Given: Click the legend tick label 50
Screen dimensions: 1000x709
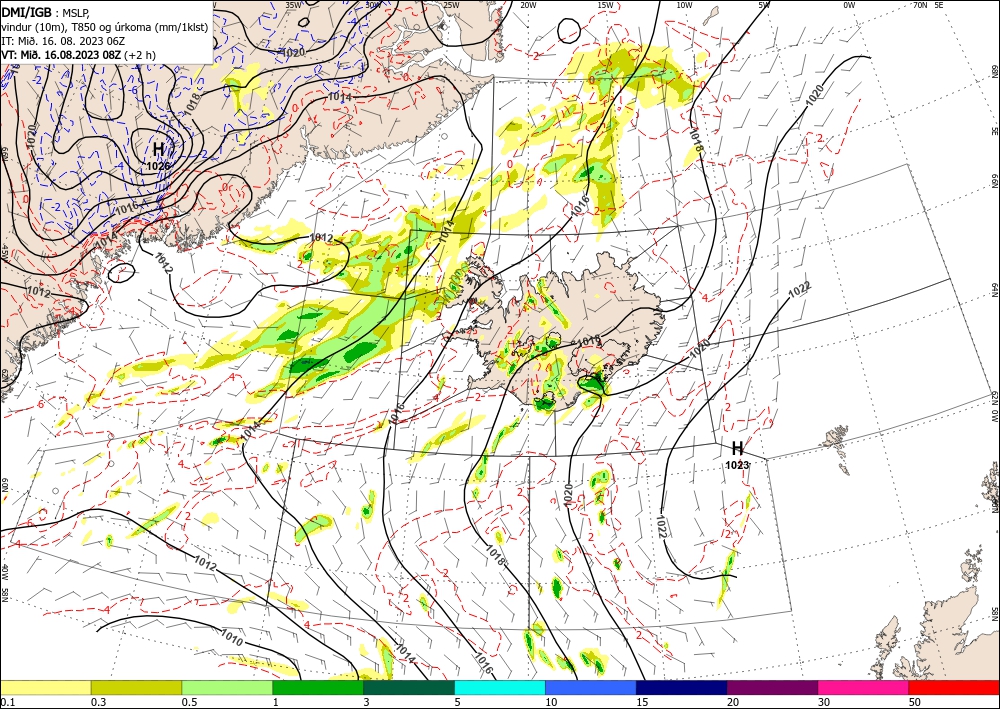Looking at the screenshot, I should (x=915, y=702).
